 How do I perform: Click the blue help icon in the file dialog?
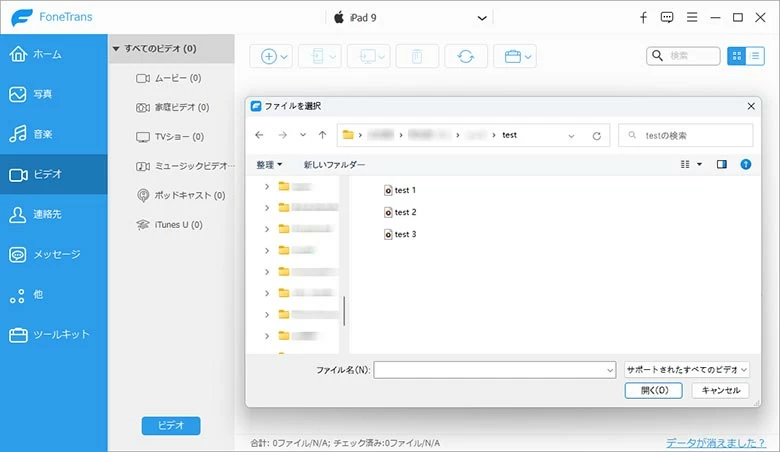point(745,164)
